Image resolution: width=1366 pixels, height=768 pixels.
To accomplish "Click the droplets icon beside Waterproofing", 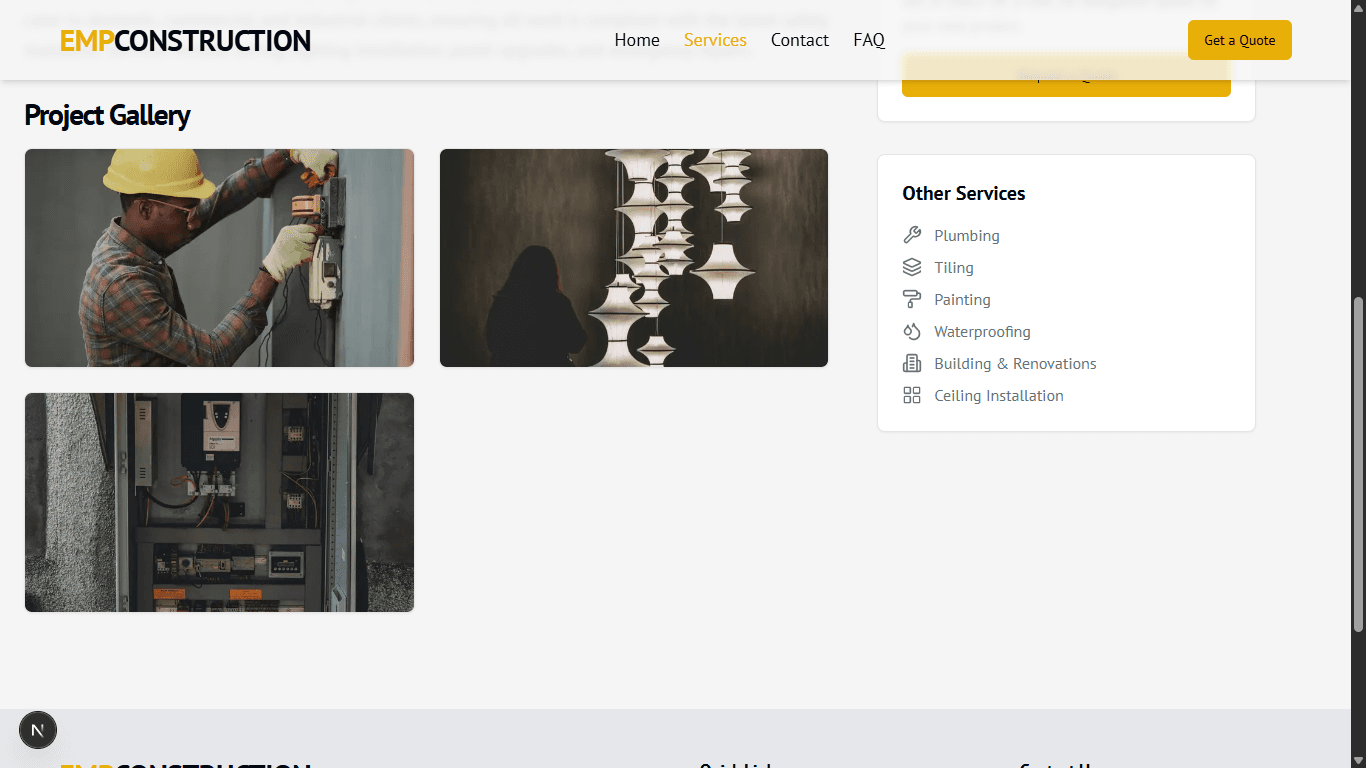I will 911,332.
